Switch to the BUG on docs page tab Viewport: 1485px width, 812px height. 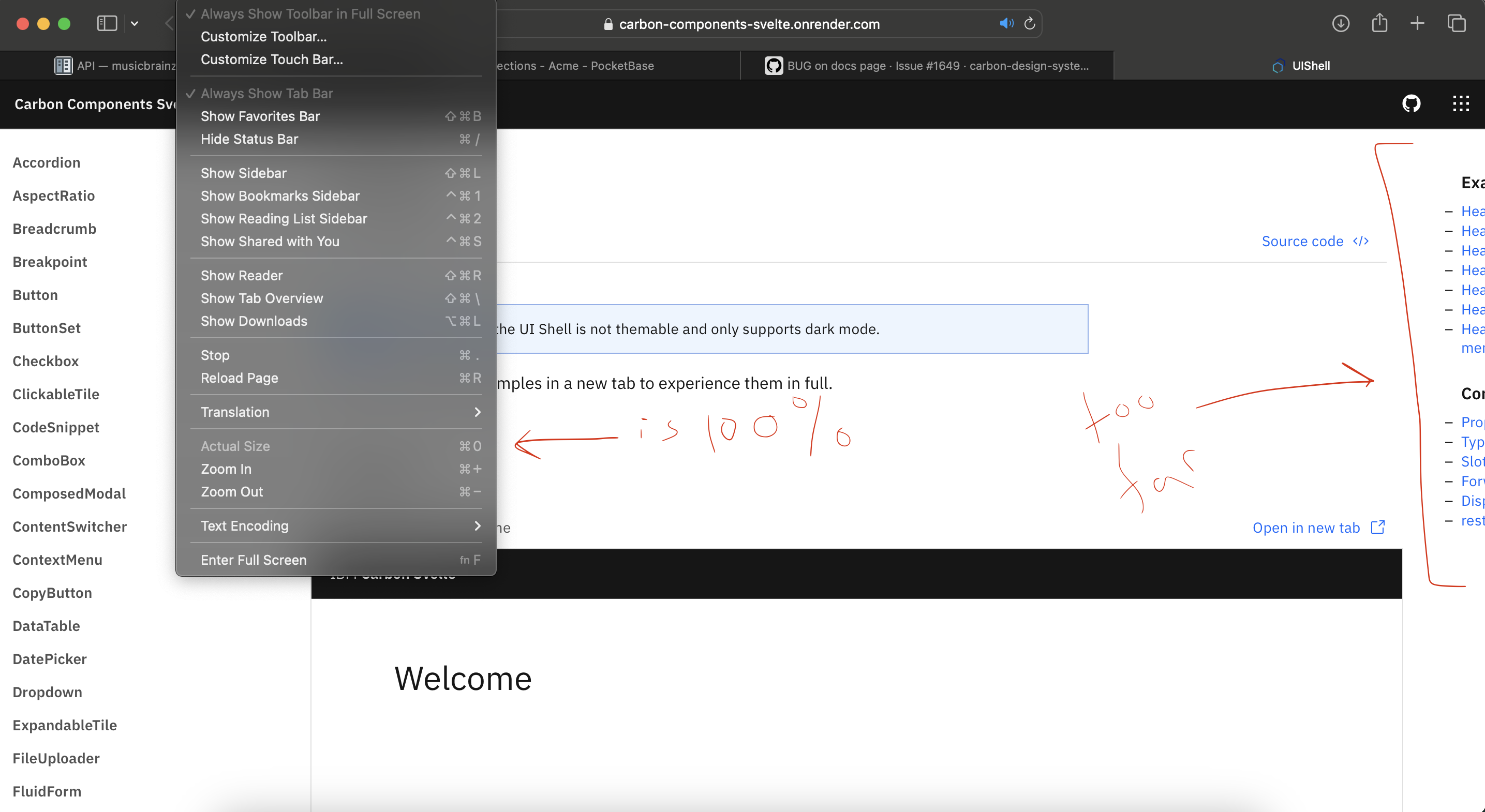click(x=927, y=66)
